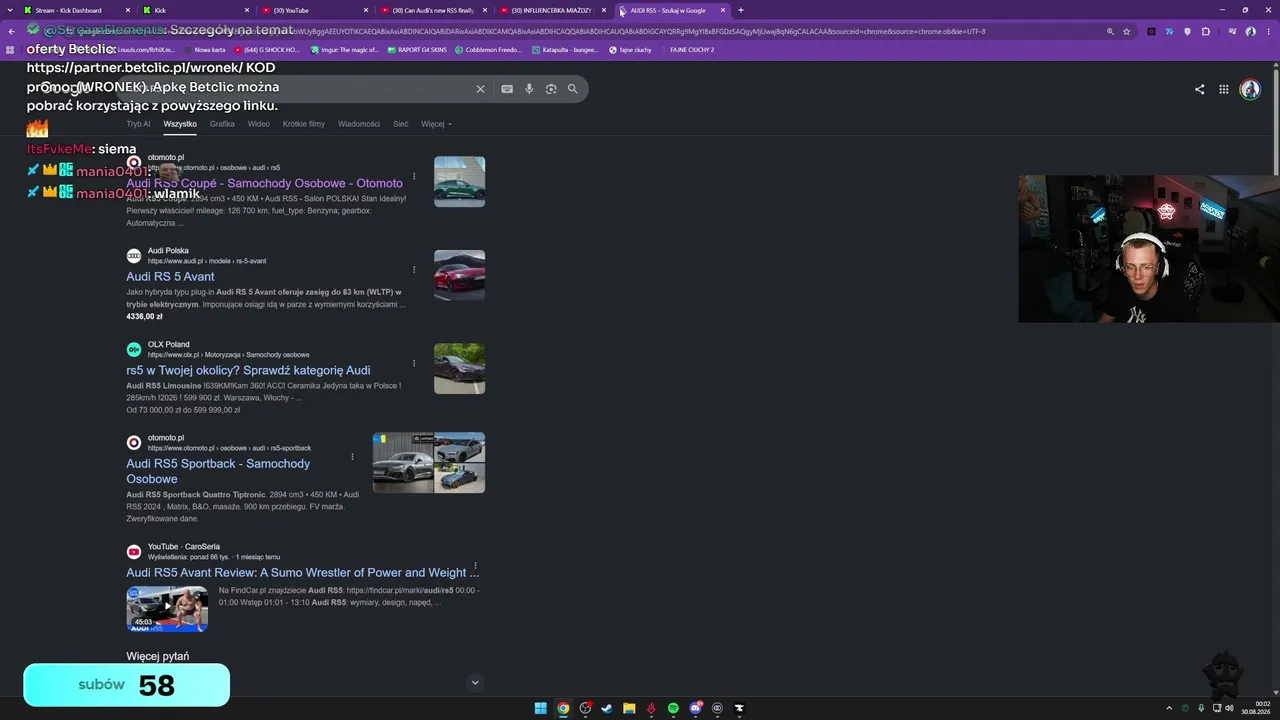Open the Google account avatar on the page
Image resolution: width=1280 pixels, height=720 pixels.
(x=1250, y=89)
